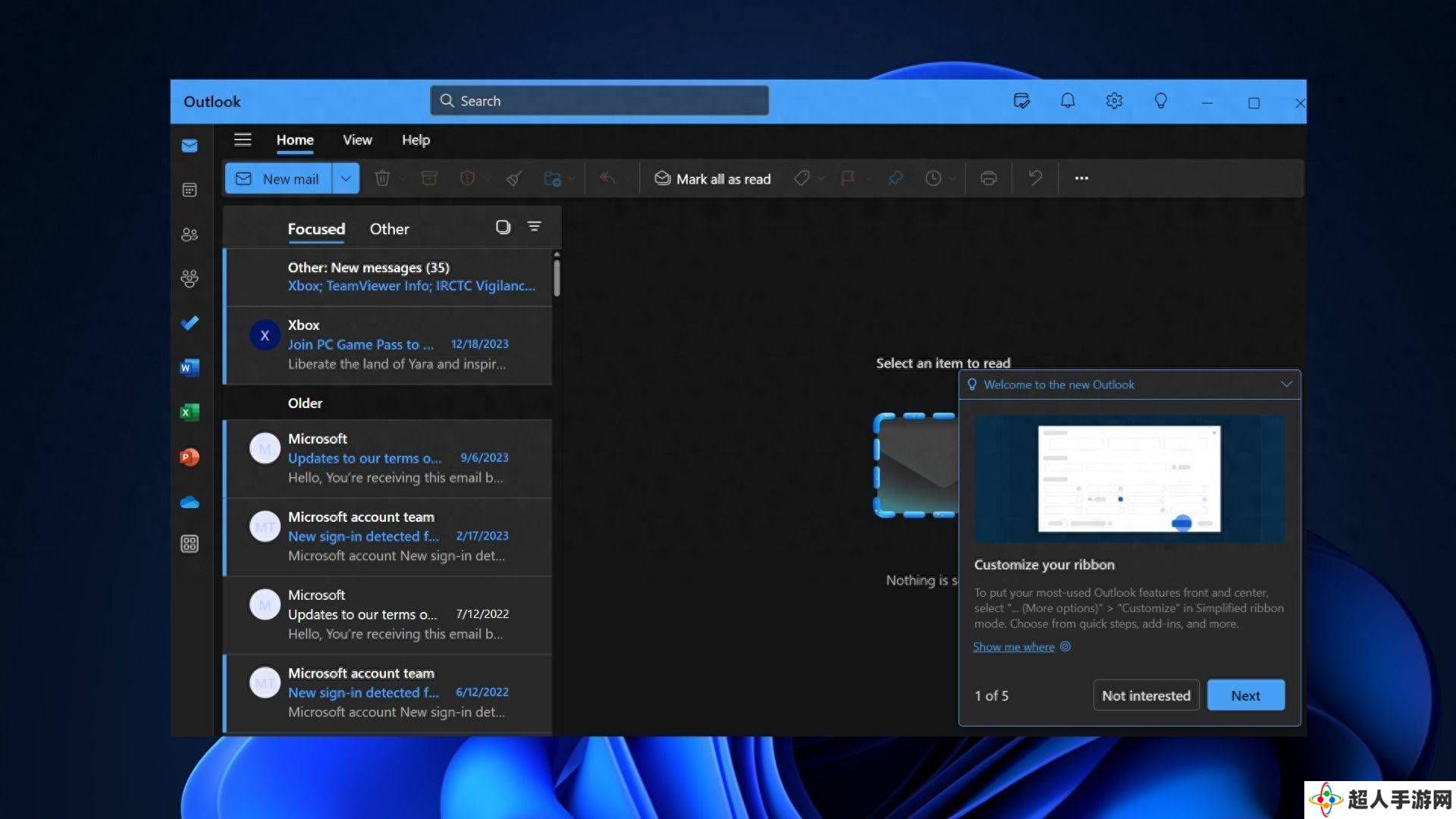Open the Groups icon in the sidebar

click(x=190, y=278)
